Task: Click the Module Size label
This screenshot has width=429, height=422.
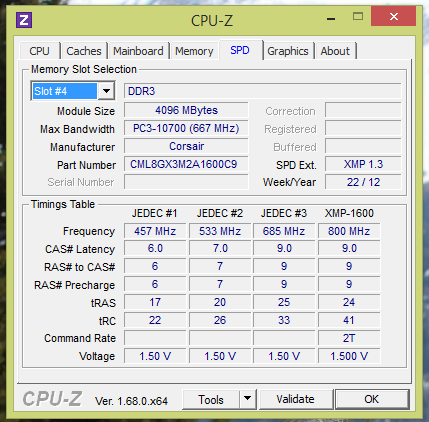Action: point(86,111)
